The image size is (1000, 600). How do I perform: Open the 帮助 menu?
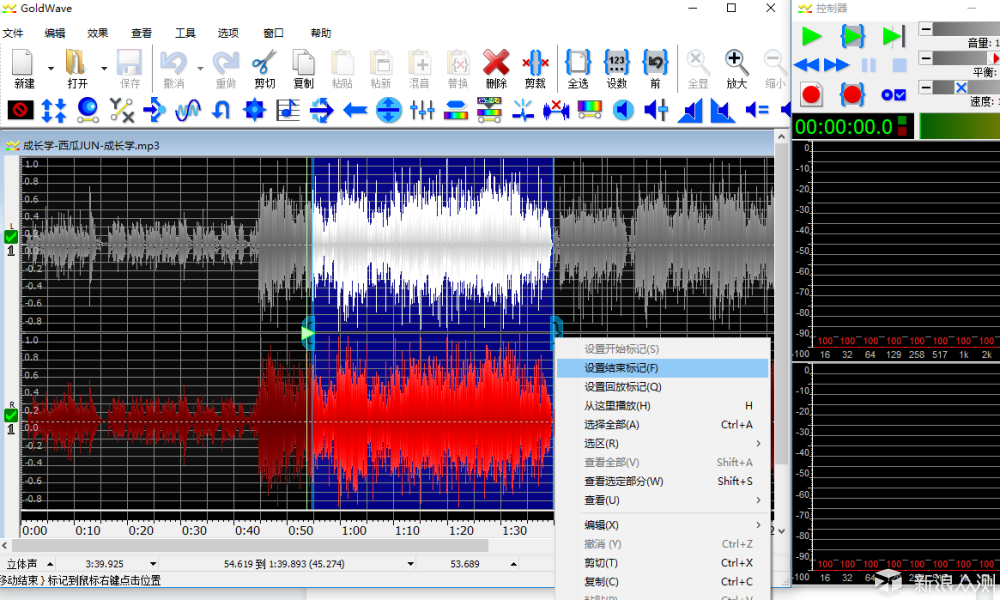pyautogui.click(x=321, y=33)
